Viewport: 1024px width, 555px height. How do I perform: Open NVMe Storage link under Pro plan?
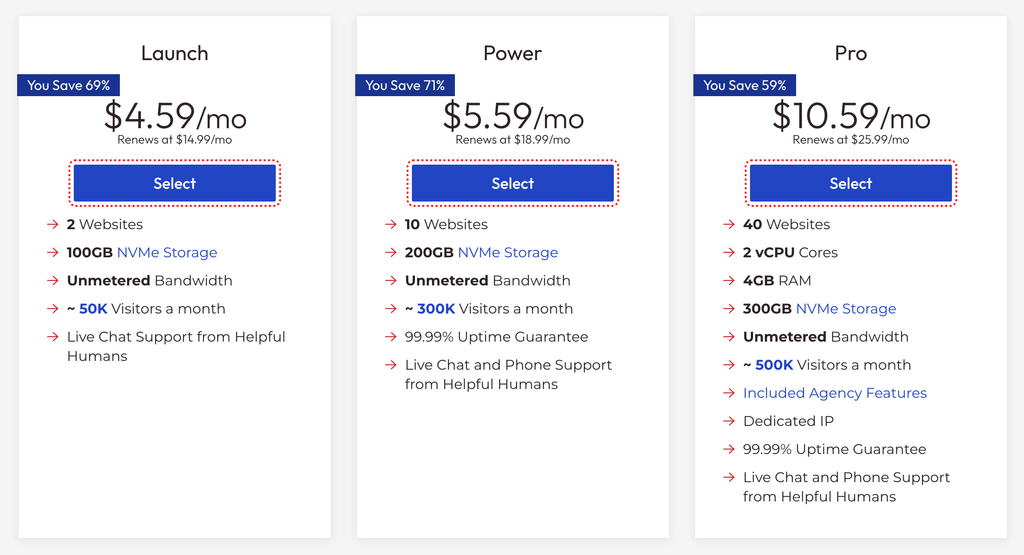pyautogui.click(x=846, y=309)
